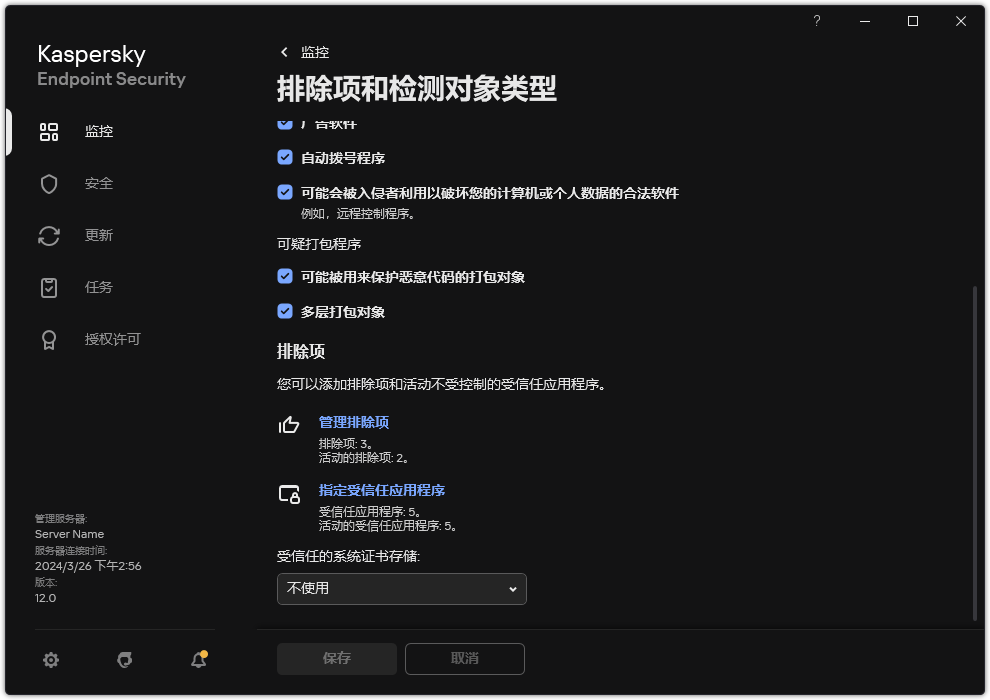This screenshot has height=700, width=990.
Task: Open notifications via the bell icon
Action: pos(198,660)
